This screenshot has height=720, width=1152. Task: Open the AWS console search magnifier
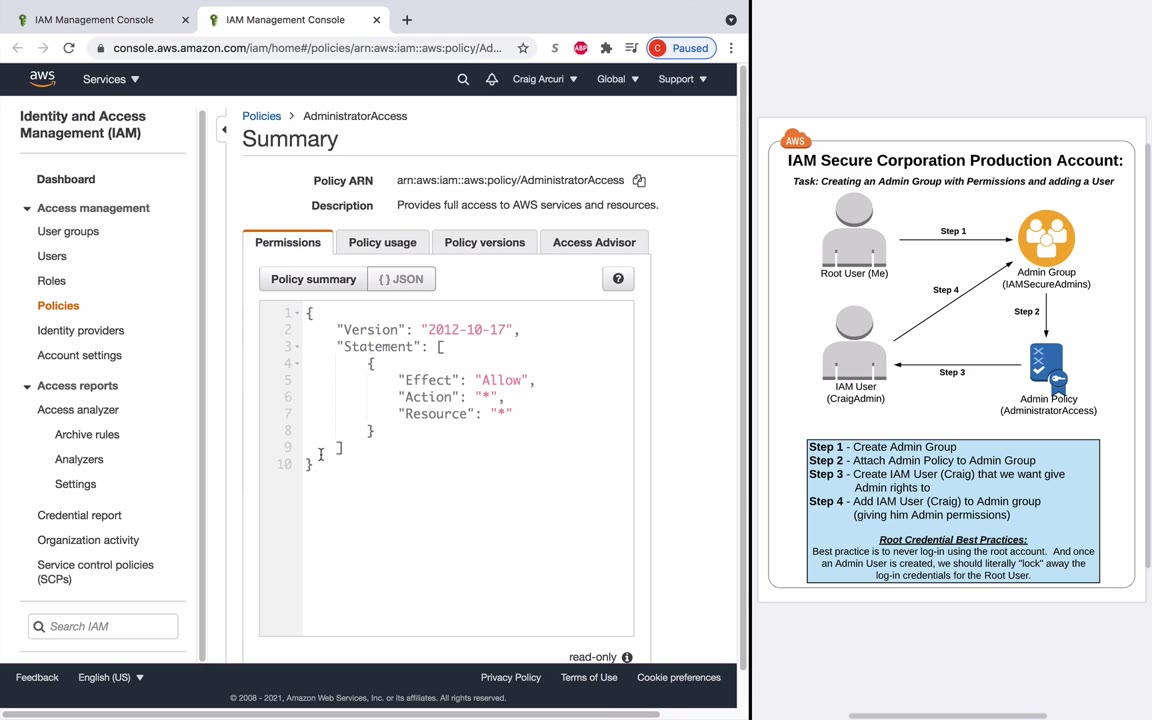coord(463,79)
